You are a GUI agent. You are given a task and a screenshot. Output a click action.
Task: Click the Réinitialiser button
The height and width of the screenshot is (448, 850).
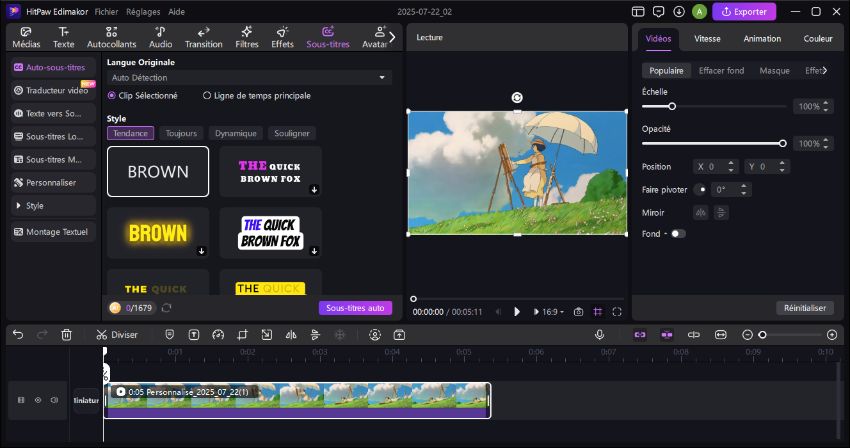(804, 308)
